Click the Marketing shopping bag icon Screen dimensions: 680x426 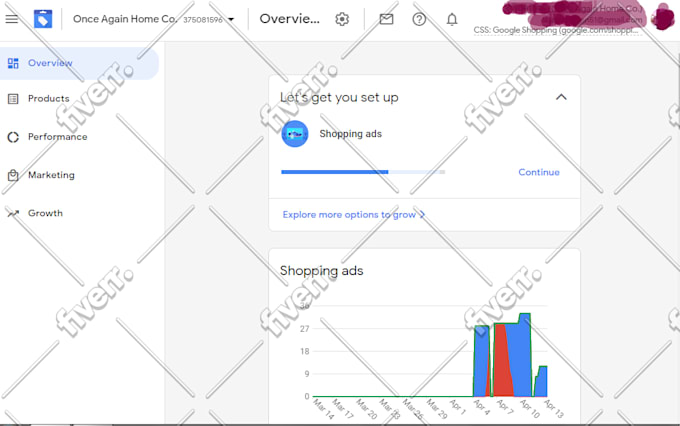click(x=13, y=175)
